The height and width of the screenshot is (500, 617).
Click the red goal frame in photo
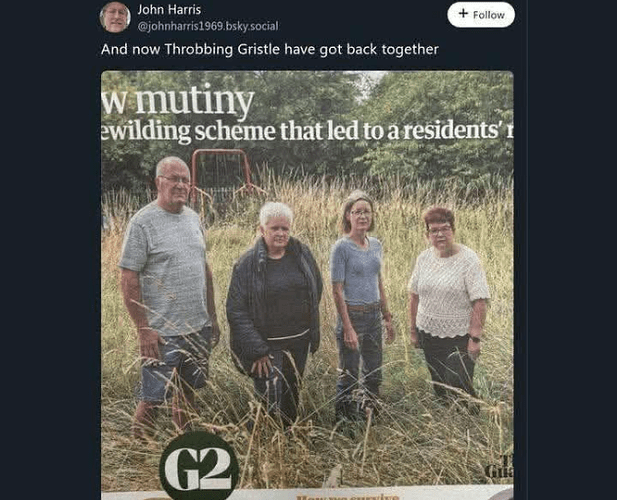click(223, 173)
